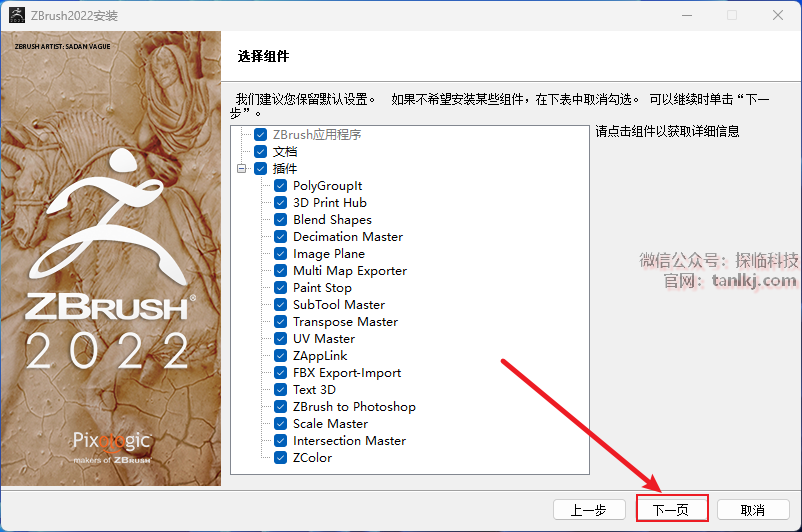This screenshot has width=802, height=532.
Task: Select the ZBrush应用程序 label text
Action: click(317, 135)
